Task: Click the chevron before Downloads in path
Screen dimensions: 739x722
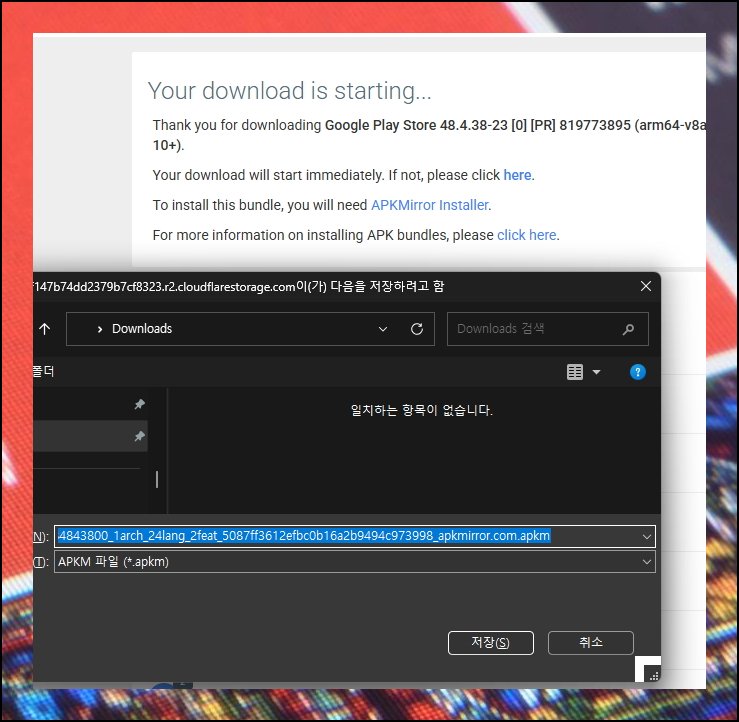Action: (99, 329)
